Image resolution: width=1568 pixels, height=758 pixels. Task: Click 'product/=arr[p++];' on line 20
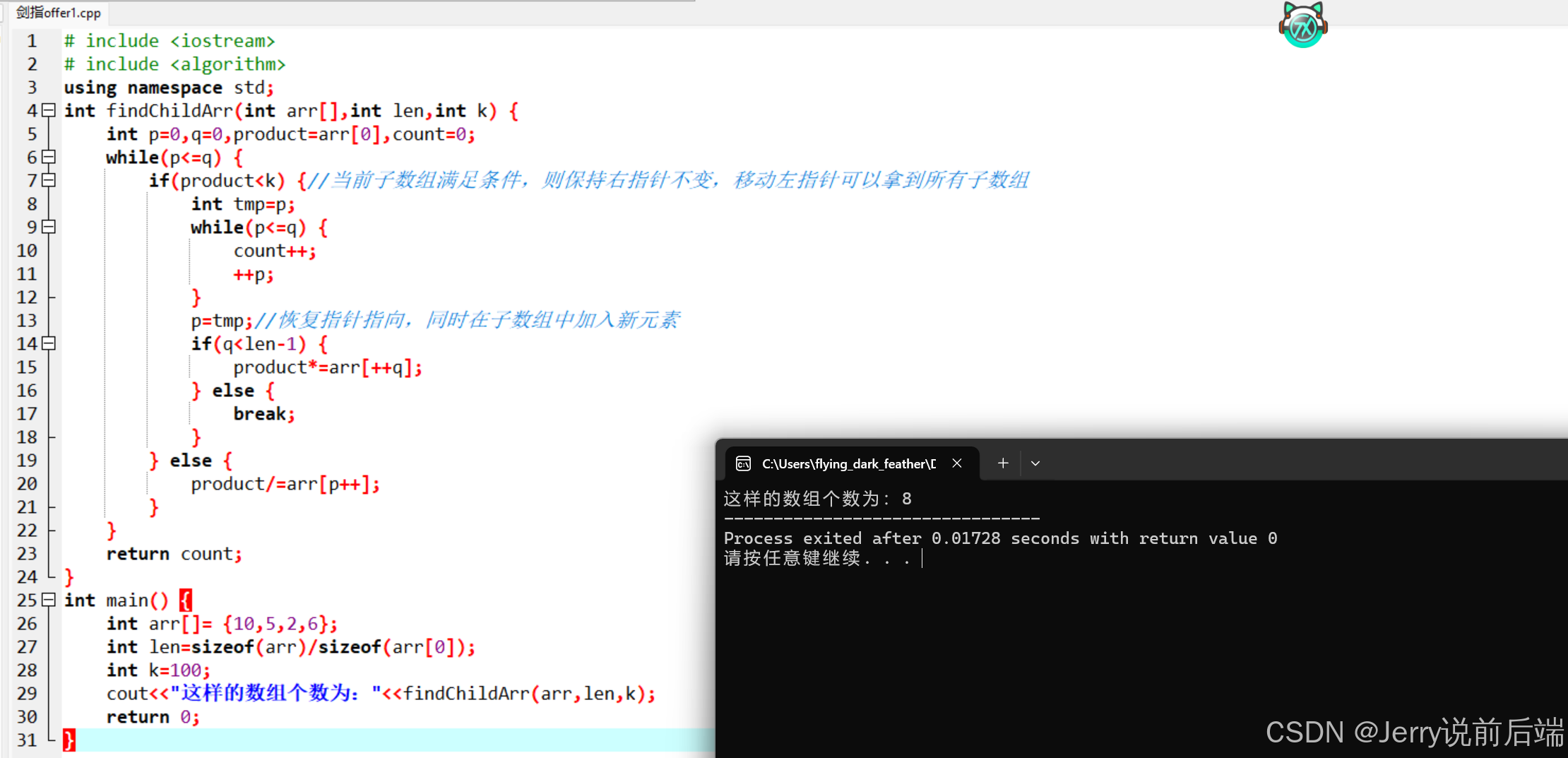(285, 484)
